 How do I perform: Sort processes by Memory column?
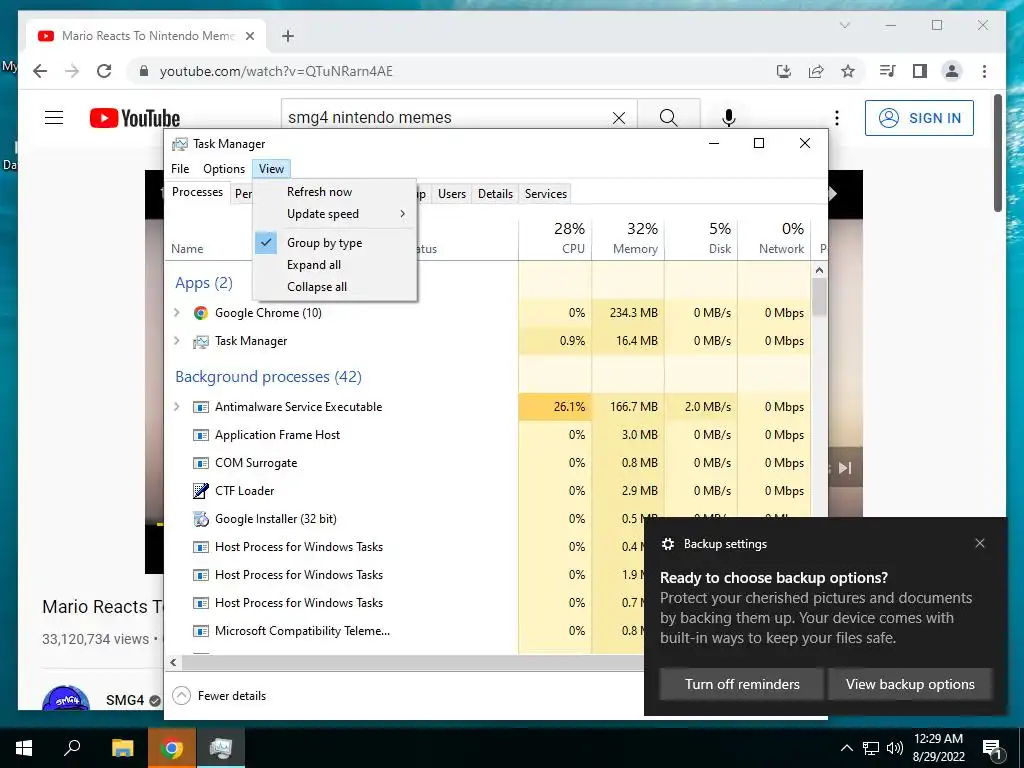(628, 238)
